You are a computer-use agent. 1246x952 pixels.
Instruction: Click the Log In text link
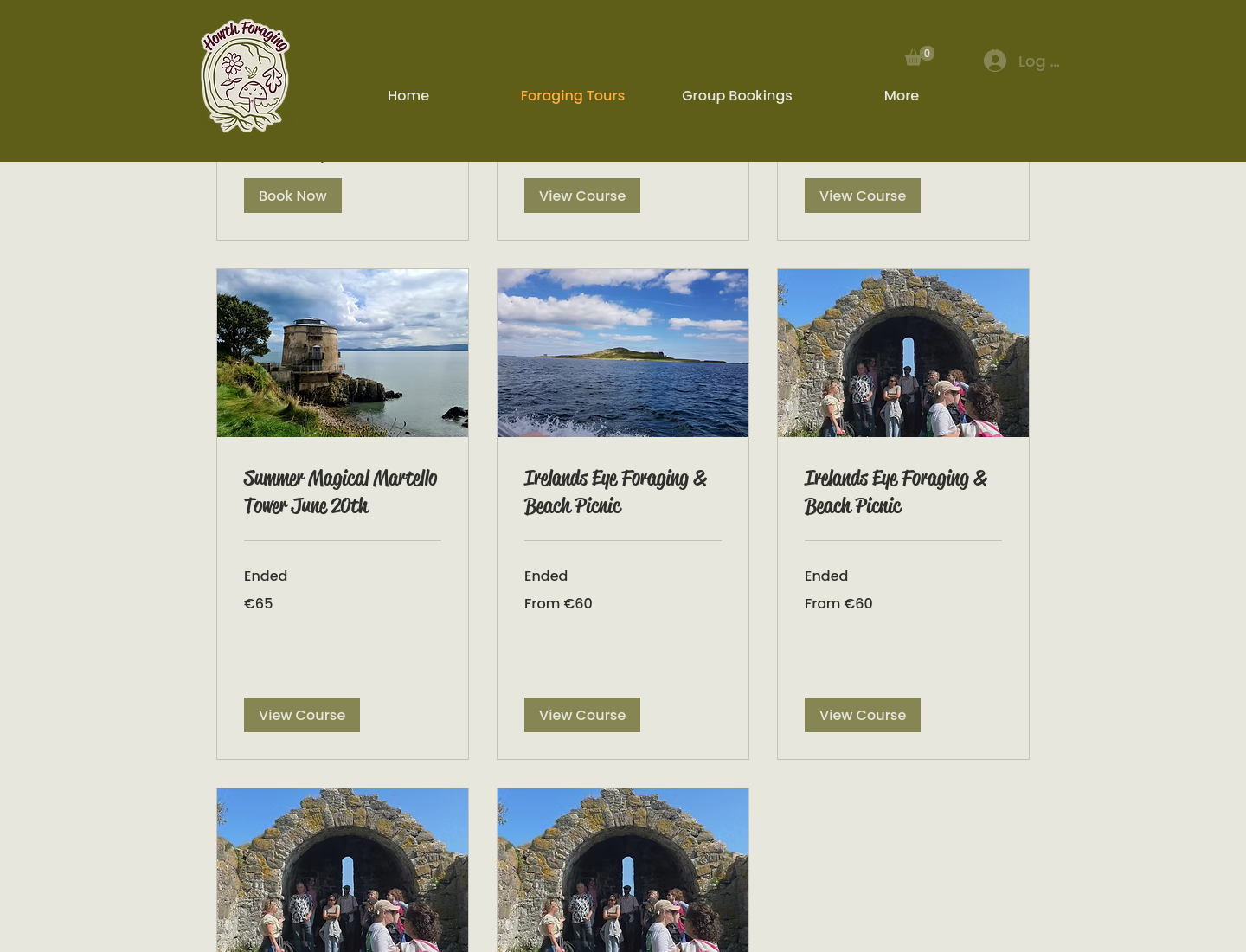click(1038, 61)
